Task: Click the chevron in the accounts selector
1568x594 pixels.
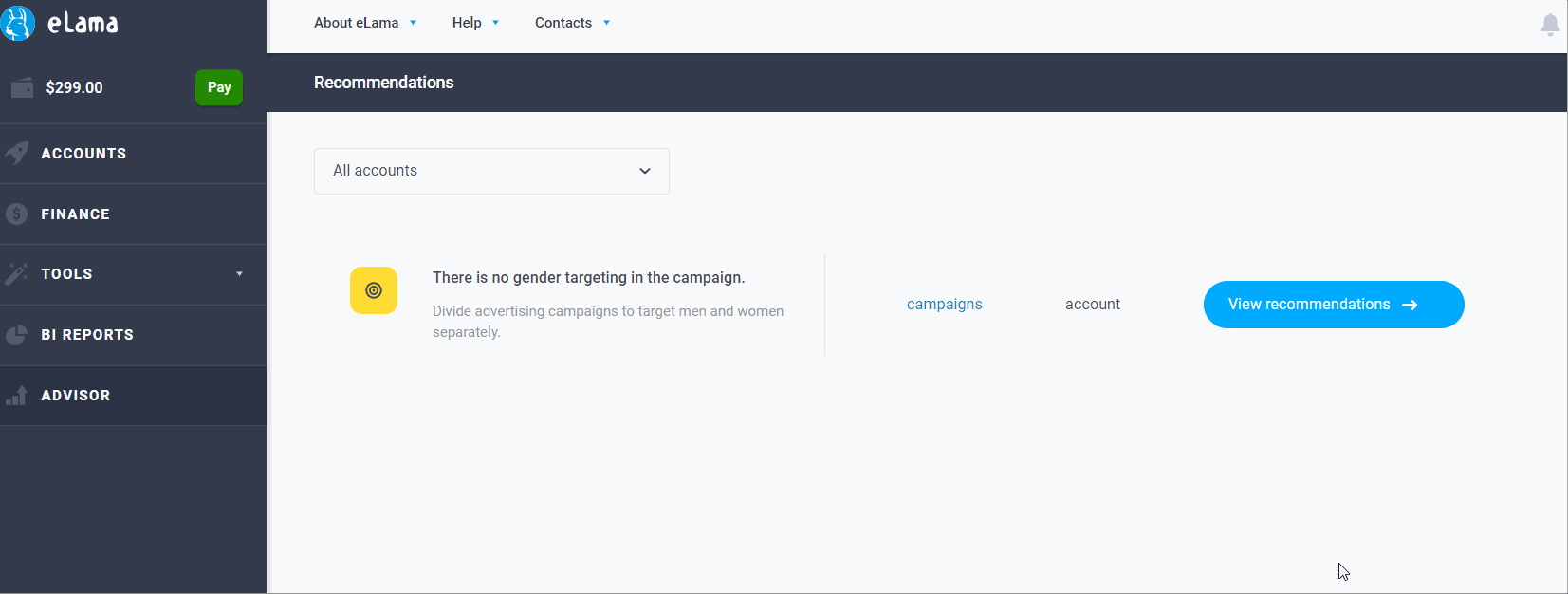Action: pos(645,171)
